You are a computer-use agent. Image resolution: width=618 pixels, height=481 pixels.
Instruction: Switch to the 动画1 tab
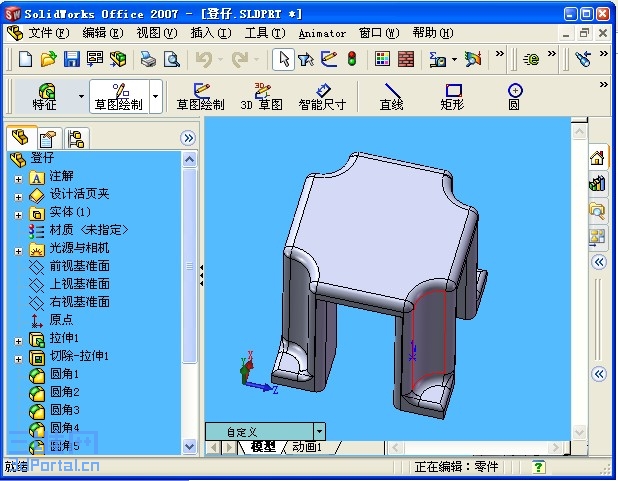[x=307, y=447]
